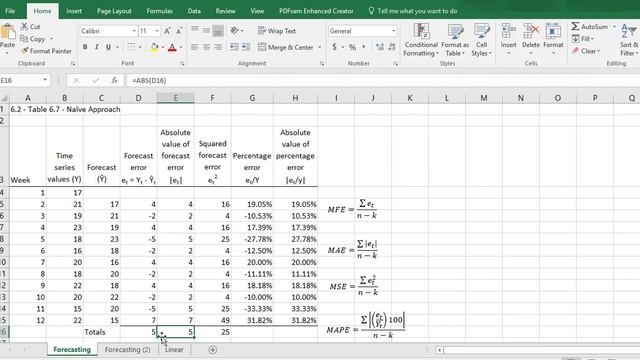
Task: Set middle vertical alignment
Action: (x=207, y=30)
